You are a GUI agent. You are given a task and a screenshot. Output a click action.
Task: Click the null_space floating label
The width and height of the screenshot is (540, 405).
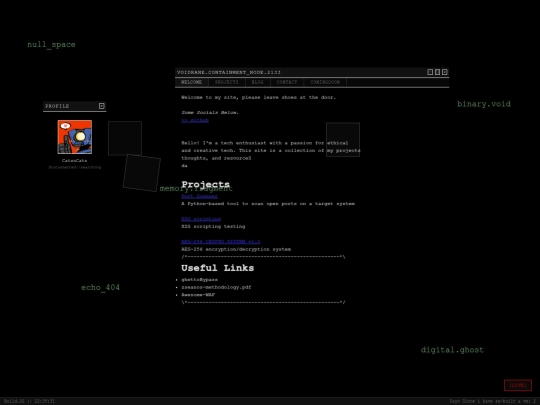click(x=51, y=45)
